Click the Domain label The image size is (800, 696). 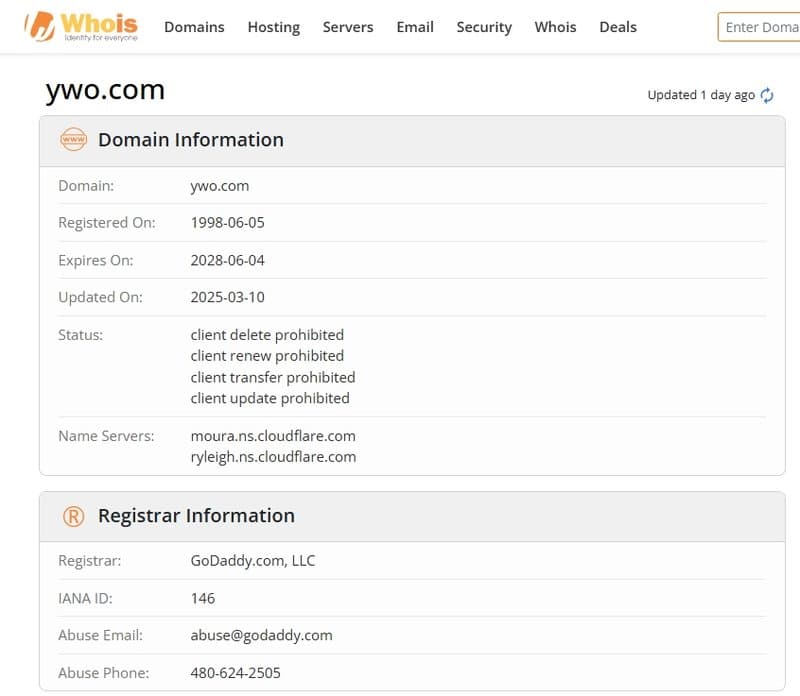pos(86,186)
